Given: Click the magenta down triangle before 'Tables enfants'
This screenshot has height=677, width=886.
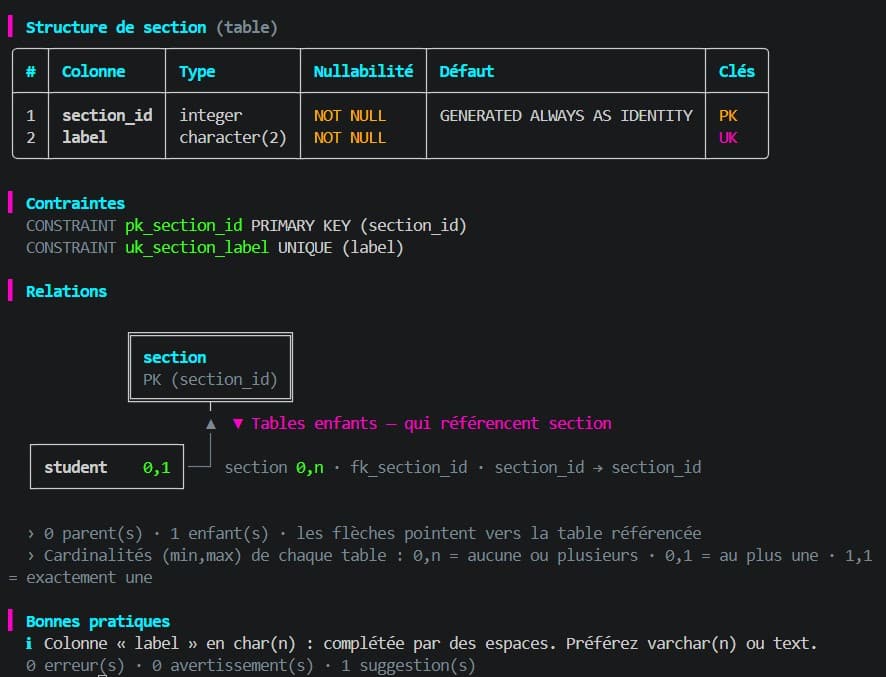Looking at the screenshot, I should point(238,424).
